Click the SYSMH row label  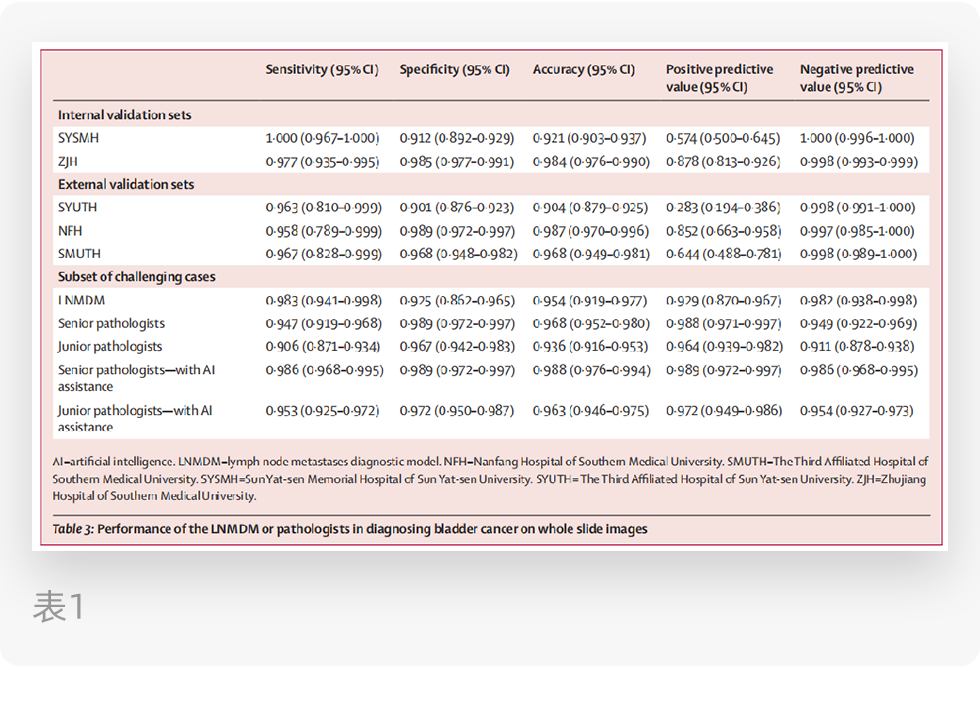pos(78,138)
